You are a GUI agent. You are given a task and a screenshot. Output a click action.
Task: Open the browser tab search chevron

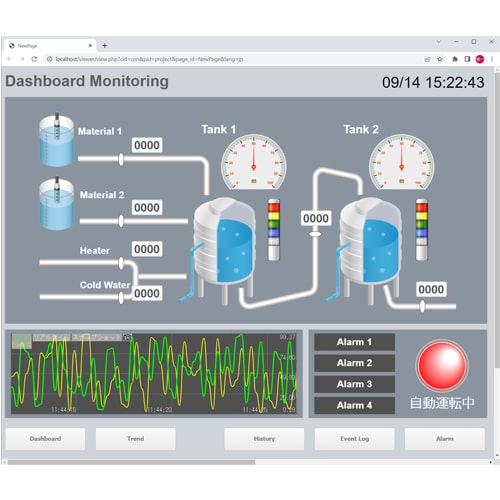coord(439,42)
